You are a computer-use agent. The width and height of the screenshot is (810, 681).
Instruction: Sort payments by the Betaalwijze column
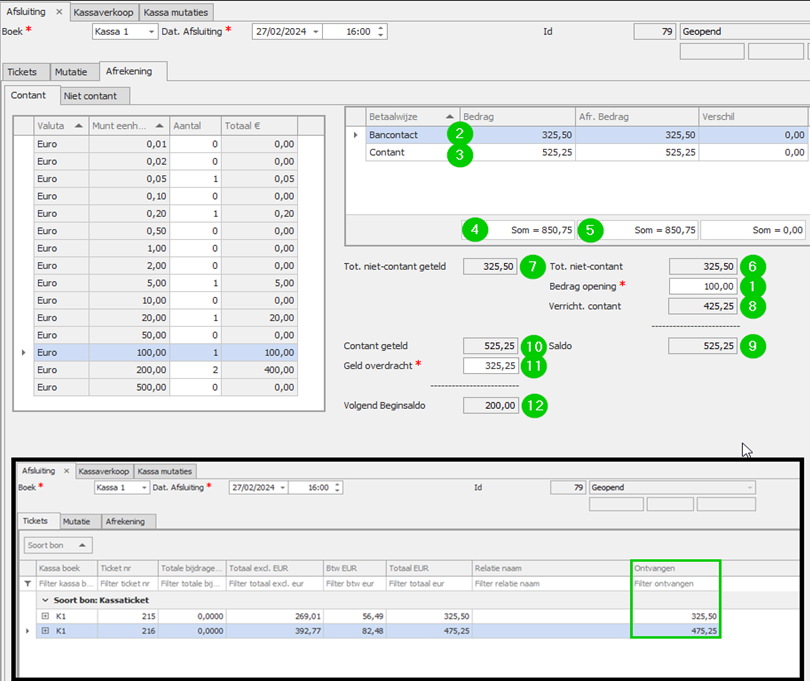click(x=413, y=117)
